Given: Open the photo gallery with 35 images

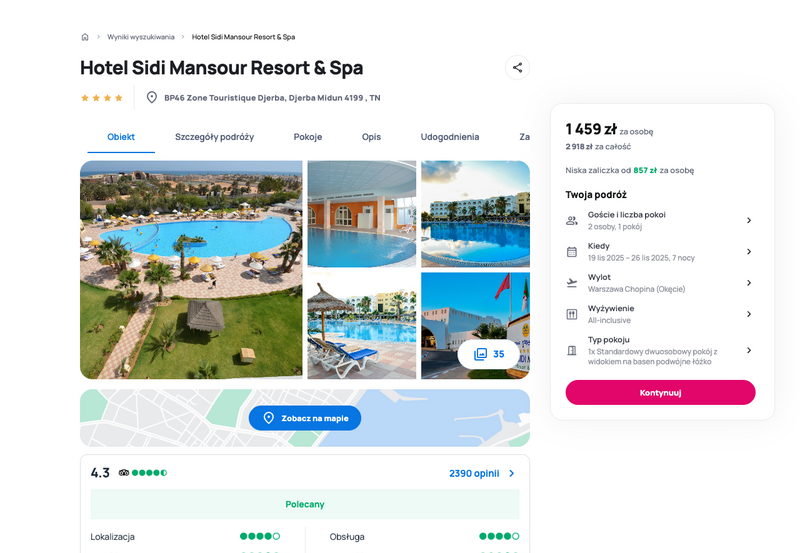Looking at the screenshot, I should pos(489,354).
